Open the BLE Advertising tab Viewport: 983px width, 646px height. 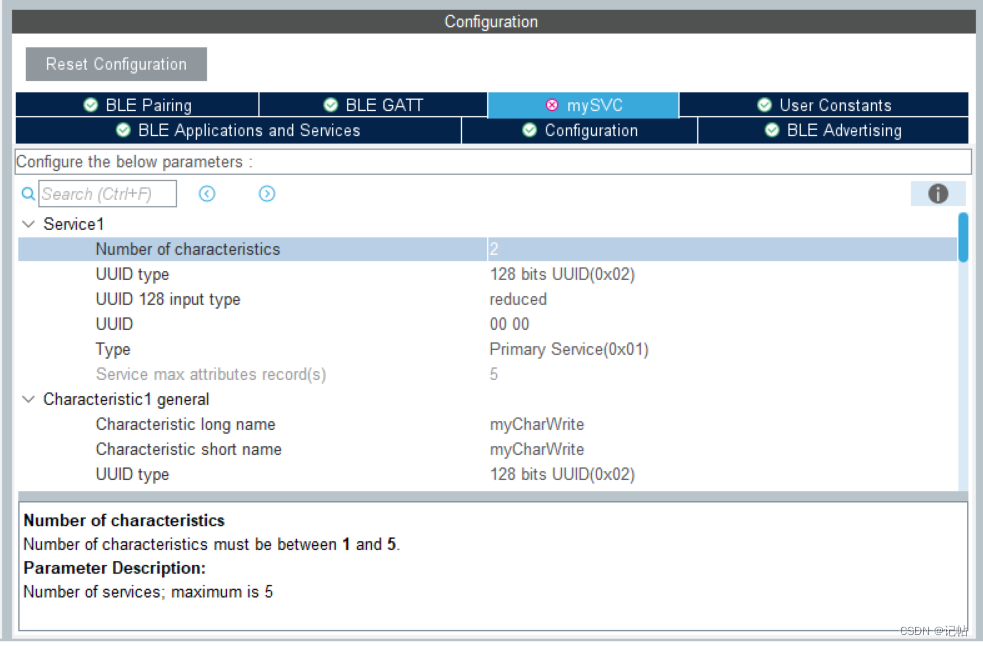click(x=833, y=130)
